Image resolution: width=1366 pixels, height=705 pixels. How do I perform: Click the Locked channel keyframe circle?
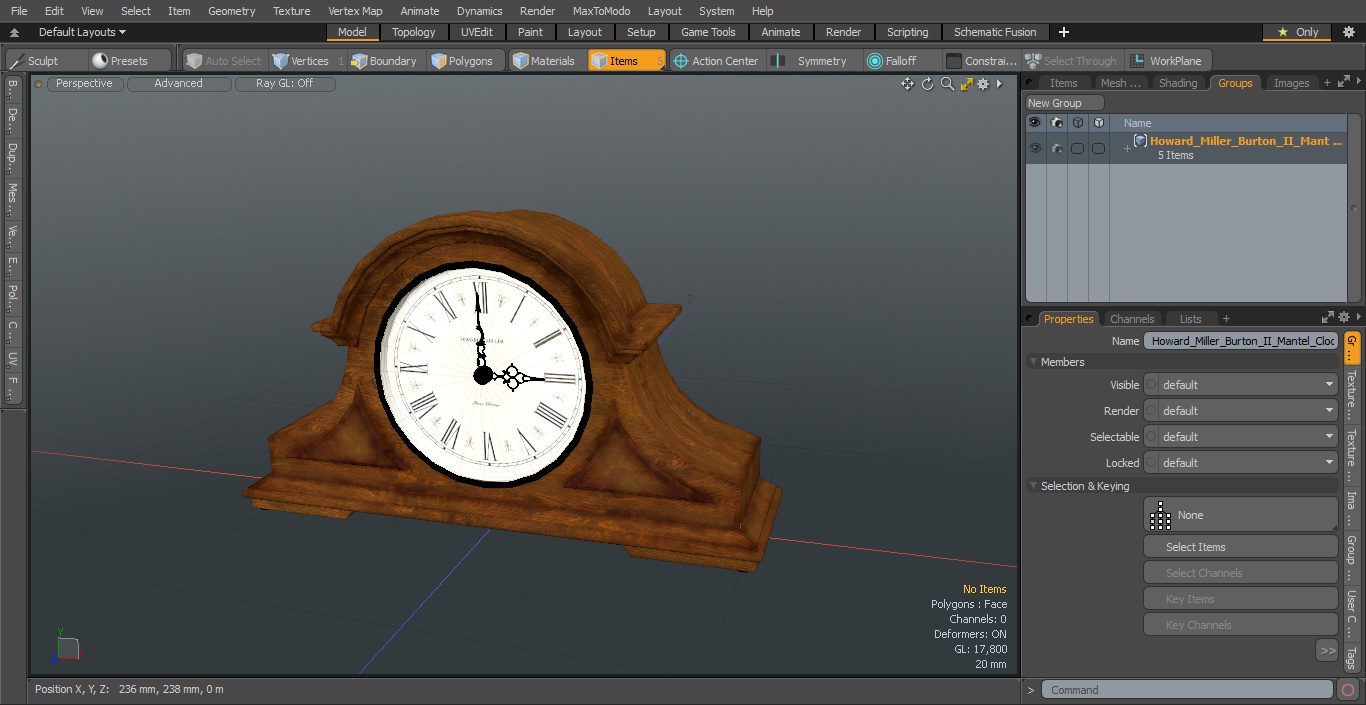pos(1151,463)
